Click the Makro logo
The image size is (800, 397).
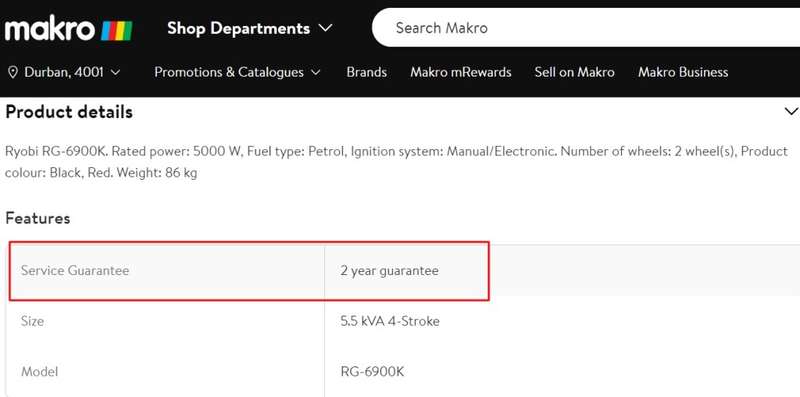68,29
